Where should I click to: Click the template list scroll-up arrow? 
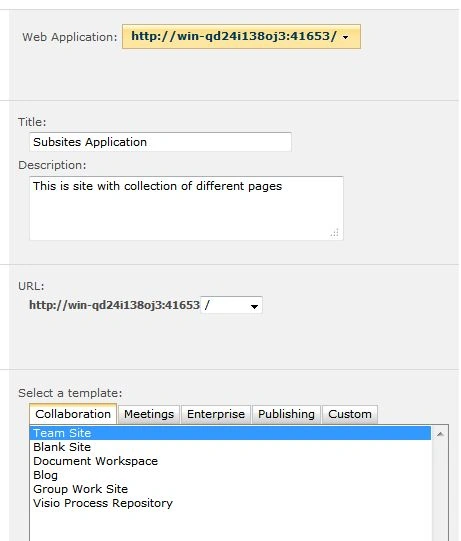tap(440, 434)
